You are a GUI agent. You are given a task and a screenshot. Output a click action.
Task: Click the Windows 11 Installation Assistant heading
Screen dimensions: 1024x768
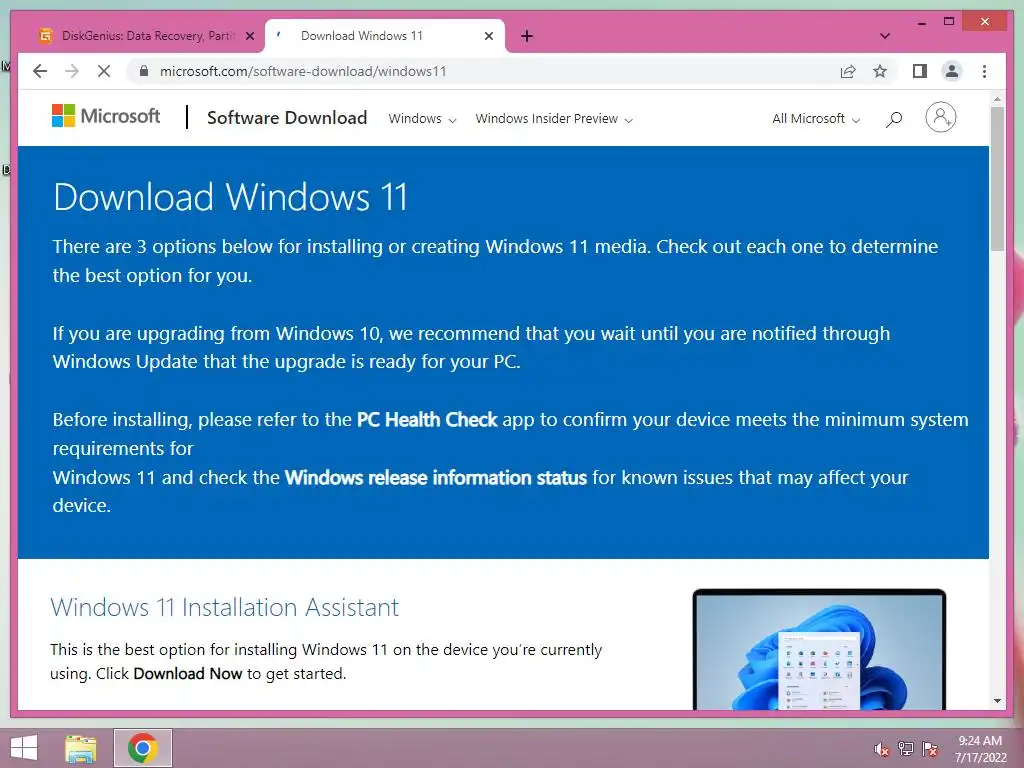pyautogui.click(x=224, y=607)
